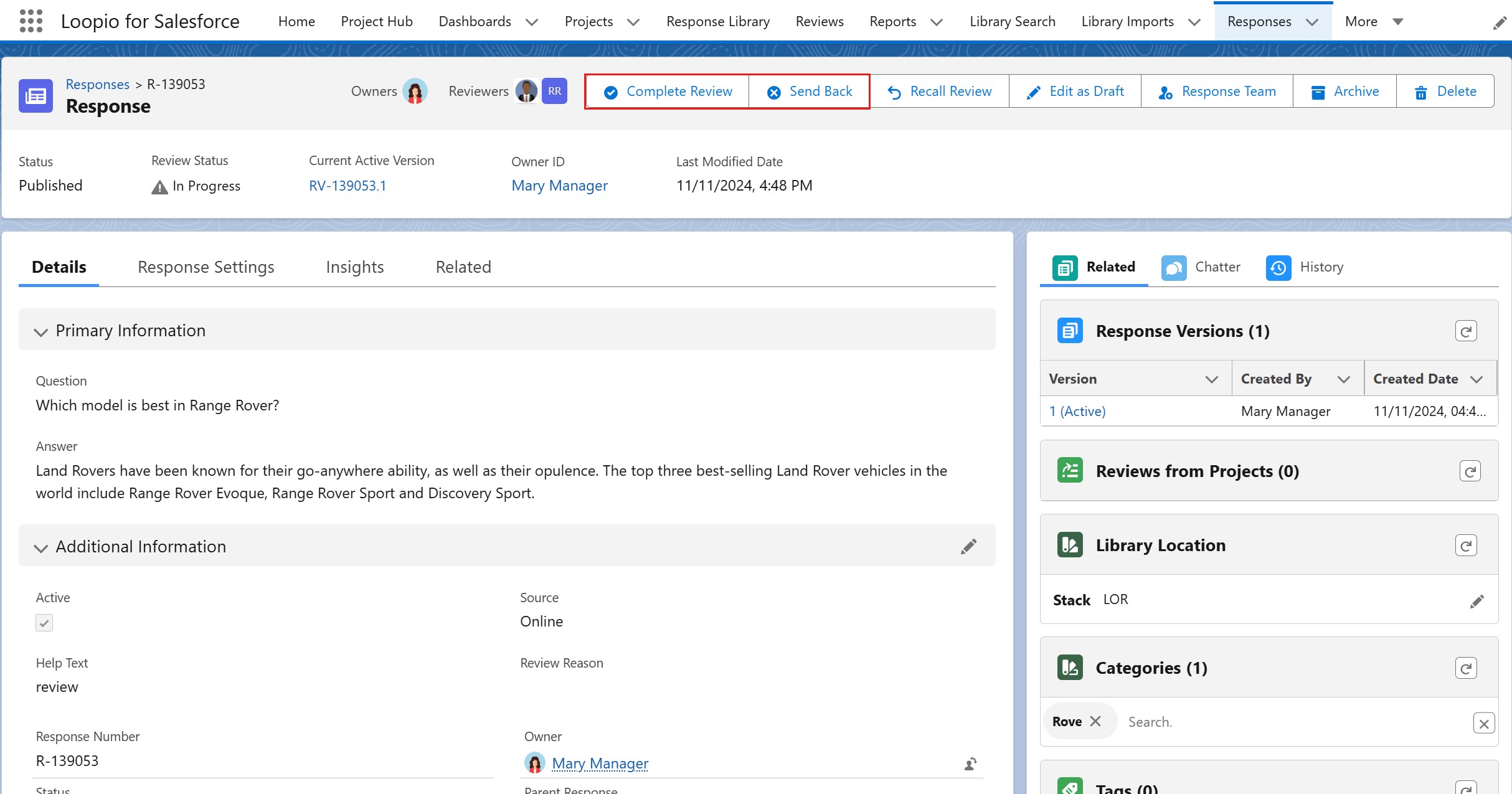This screenshot has height=794, width=1512.
Task: Switch to the History tab
Action: coord(1305,267)
